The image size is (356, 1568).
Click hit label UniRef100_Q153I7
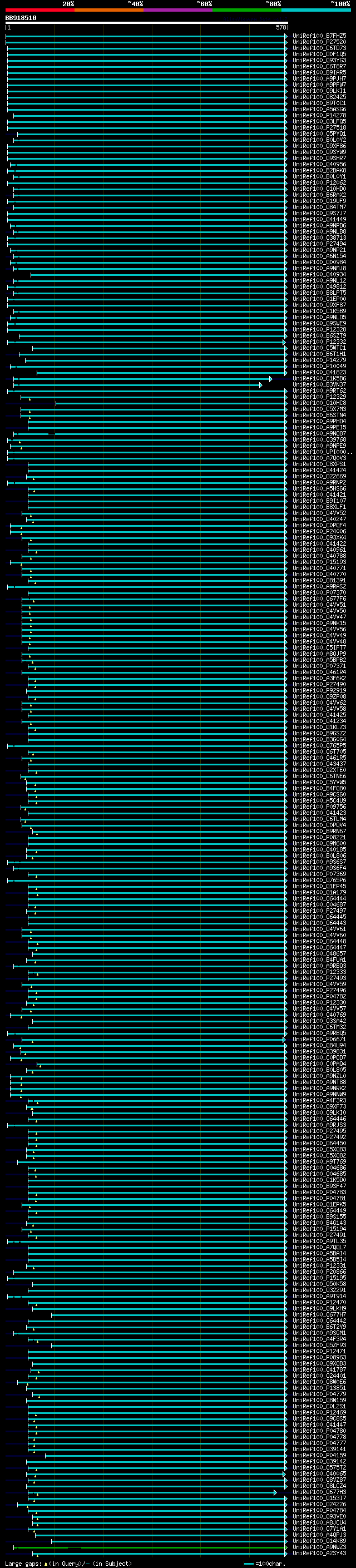[319, 1498]
